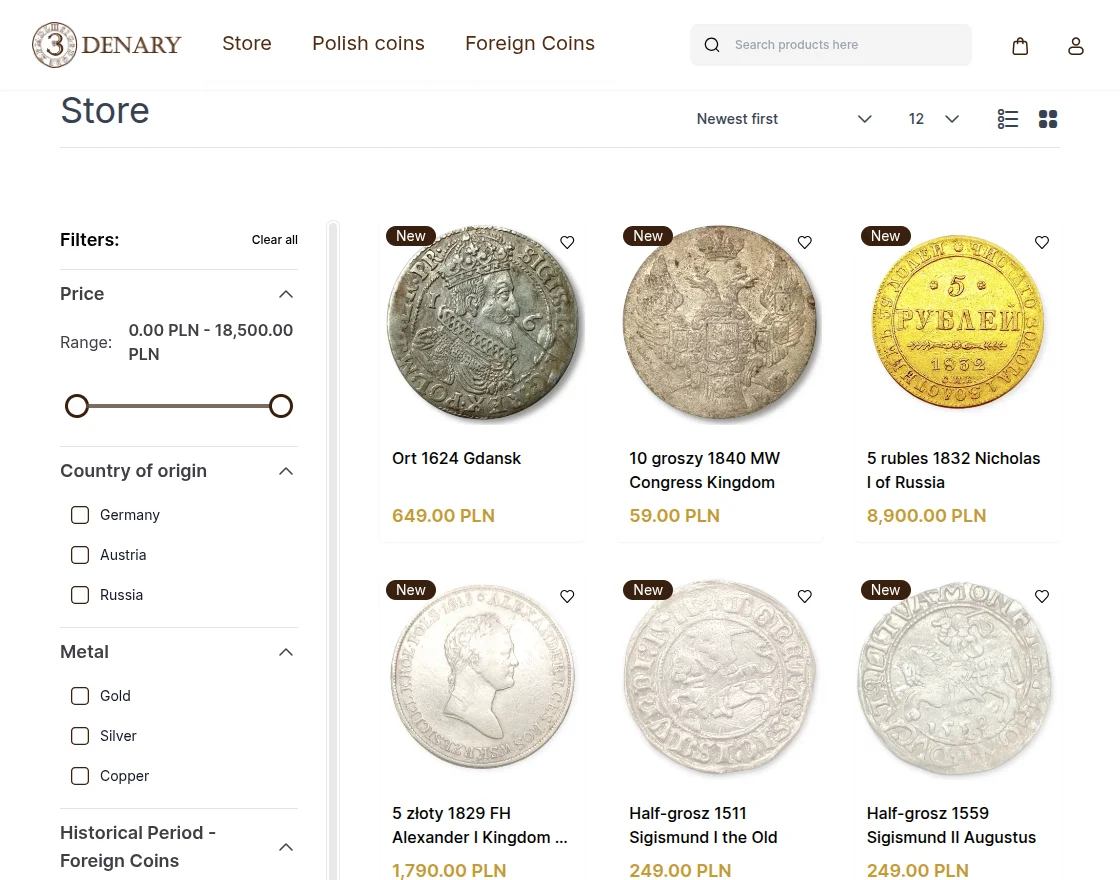Collapse the Country of origin filter section
The width and height of the screenshot is (1120, 880).
pyautogui.click(x=286, y=470)
